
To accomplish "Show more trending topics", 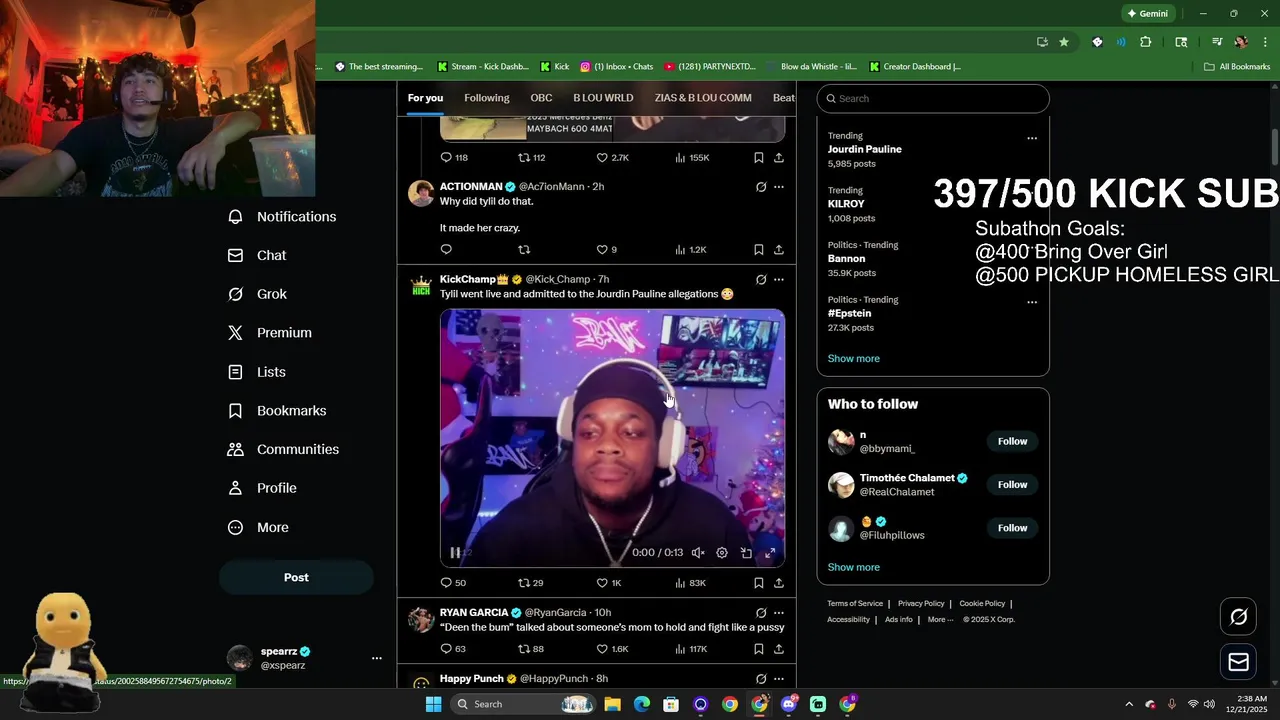I will [x=853, y=359].
